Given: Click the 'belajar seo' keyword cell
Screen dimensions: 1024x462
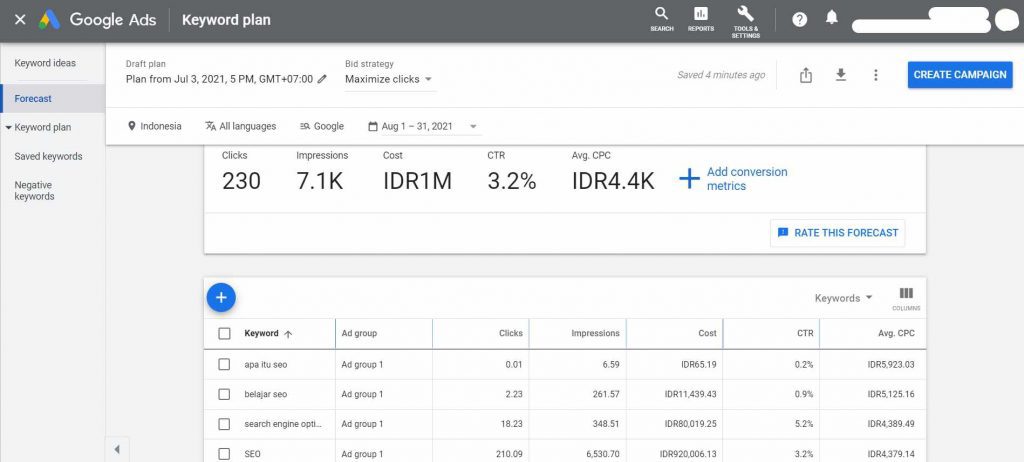Looking at the screenshot, I should click(x=265, y=394).
